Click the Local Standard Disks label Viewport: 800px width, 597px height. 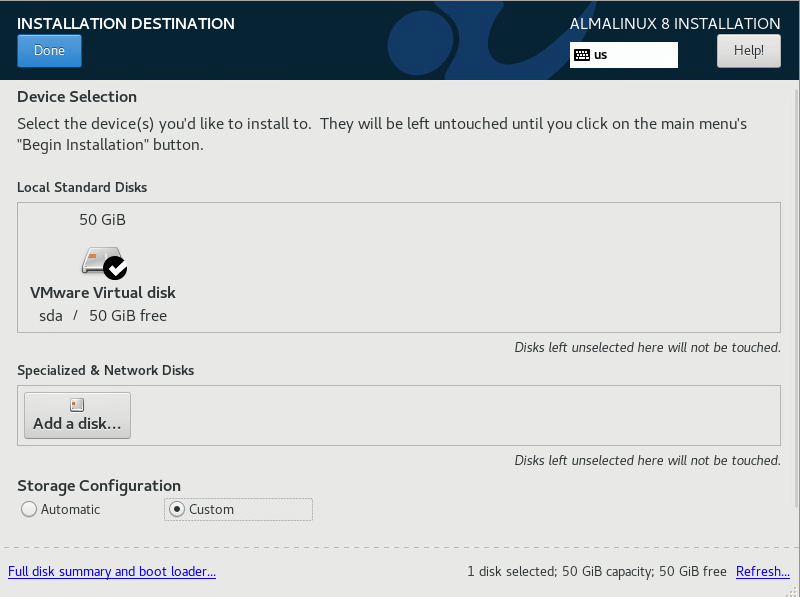click(x=82, y=187)
